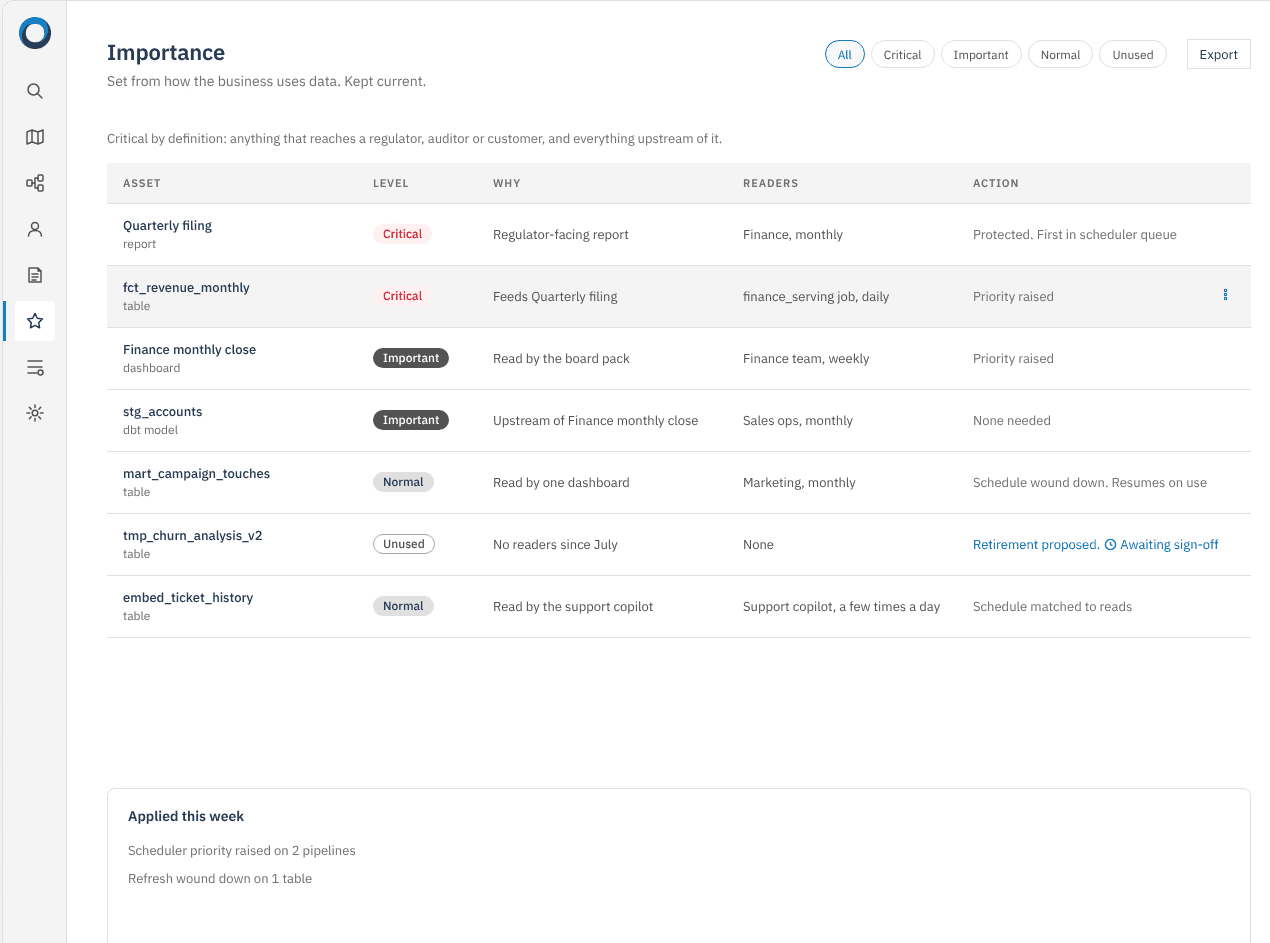
Task: Click Critical badge on fct_revenue_monthly row
Action: click(402, 296)
